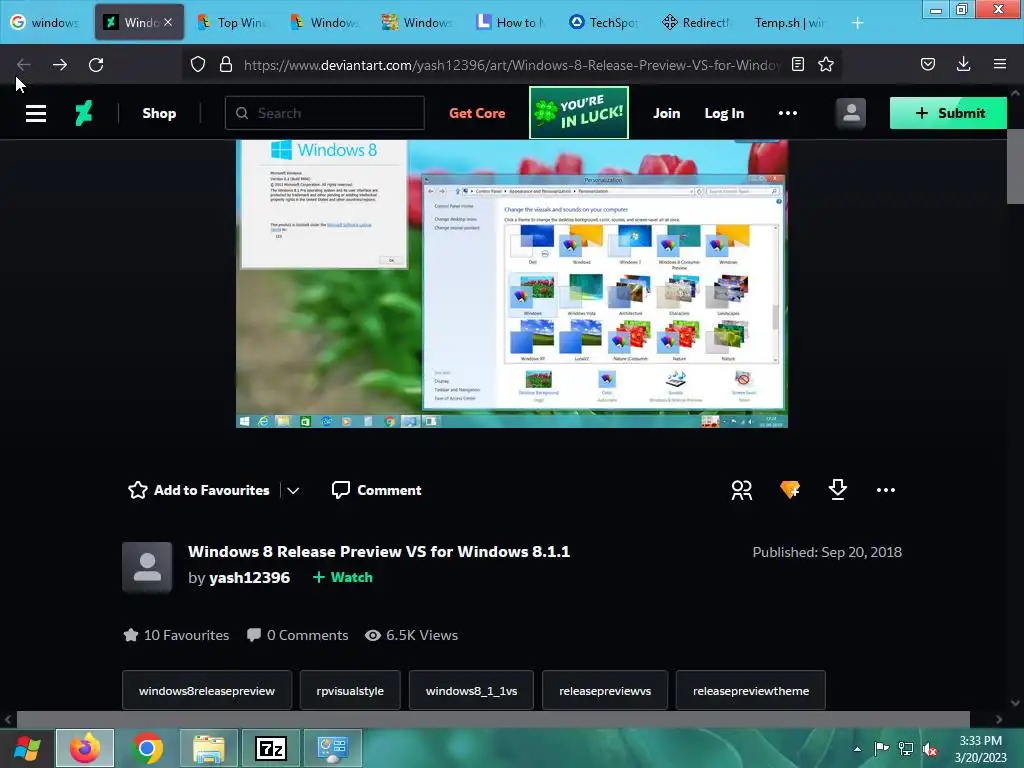Click the You're In Luck banner
1024x768 pixels.
(579, 112)
